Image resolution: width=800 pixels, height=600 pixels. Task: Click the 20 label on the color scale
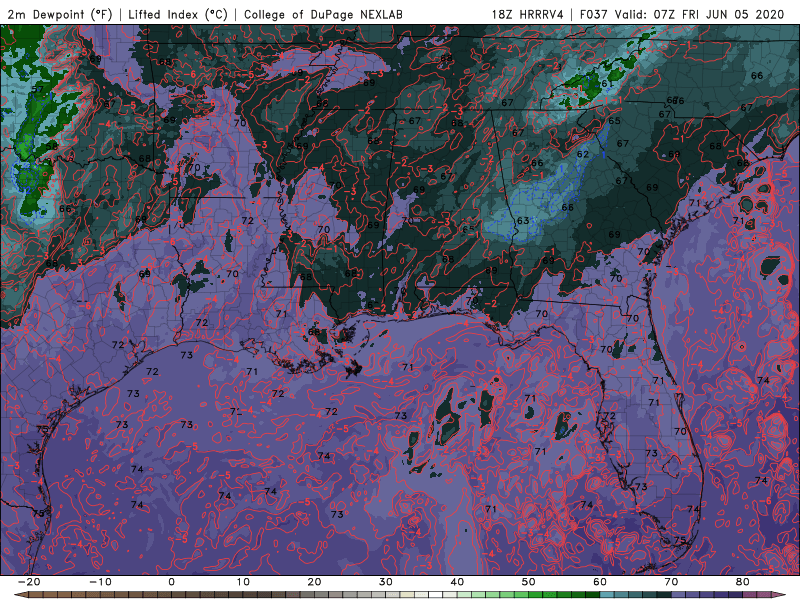tap(314, 582)
